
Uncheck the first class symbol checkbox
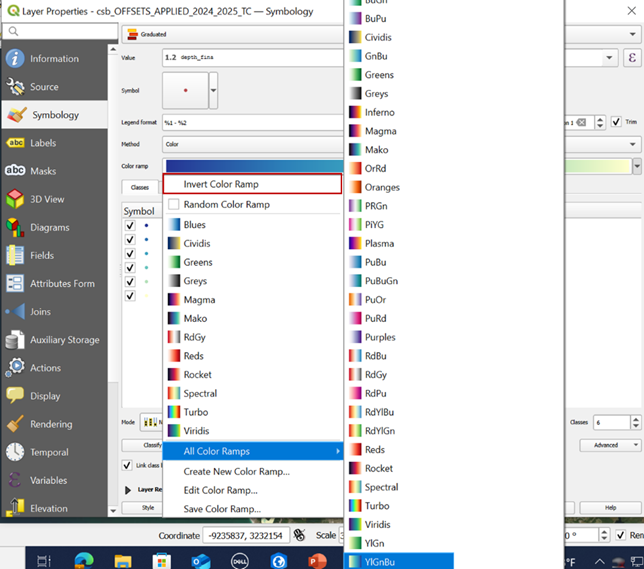click(130, 226)
